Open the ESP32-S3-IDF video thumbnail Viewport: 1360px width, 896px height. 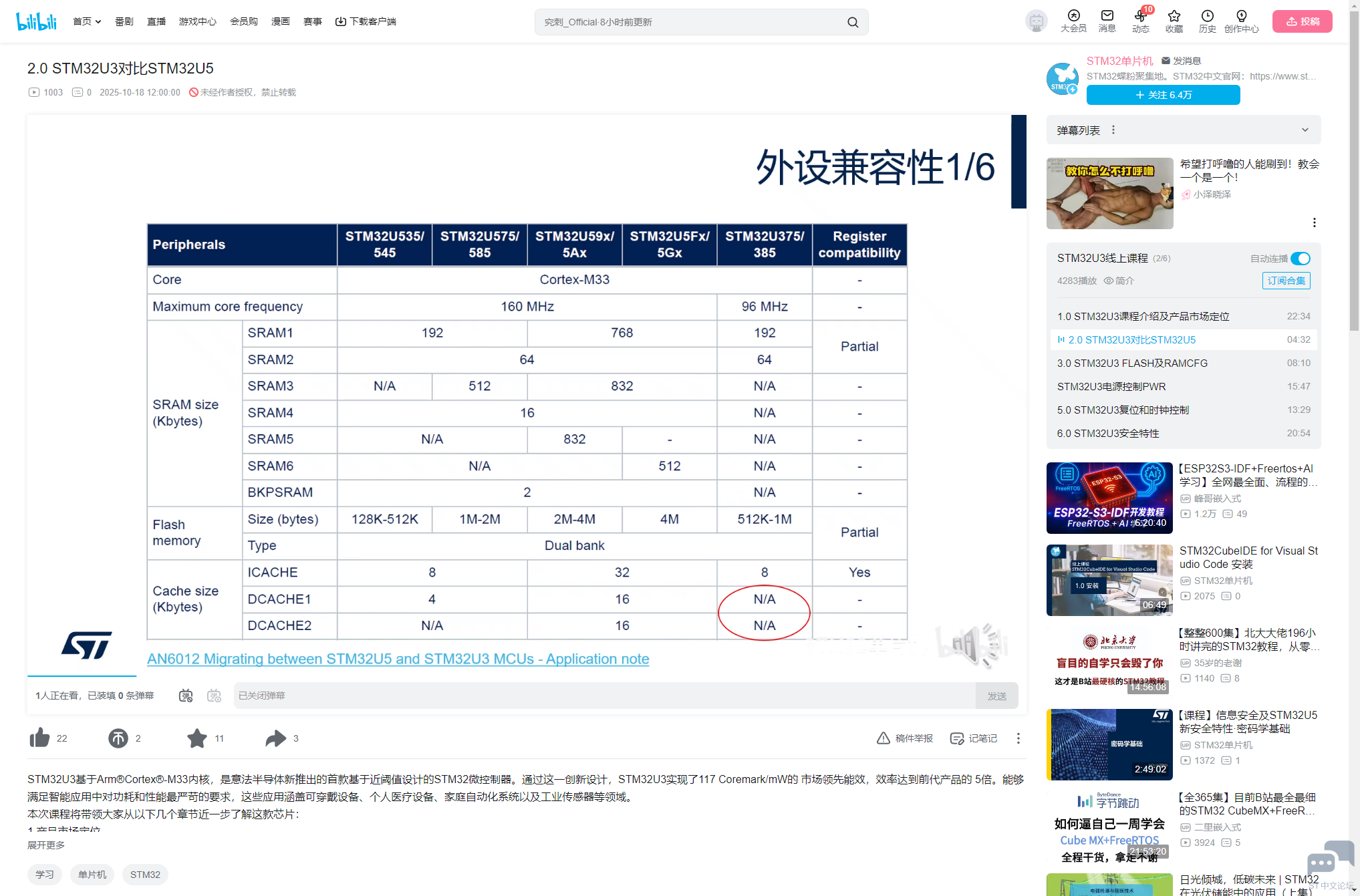pyautogui.click(x=1109, y=498)
